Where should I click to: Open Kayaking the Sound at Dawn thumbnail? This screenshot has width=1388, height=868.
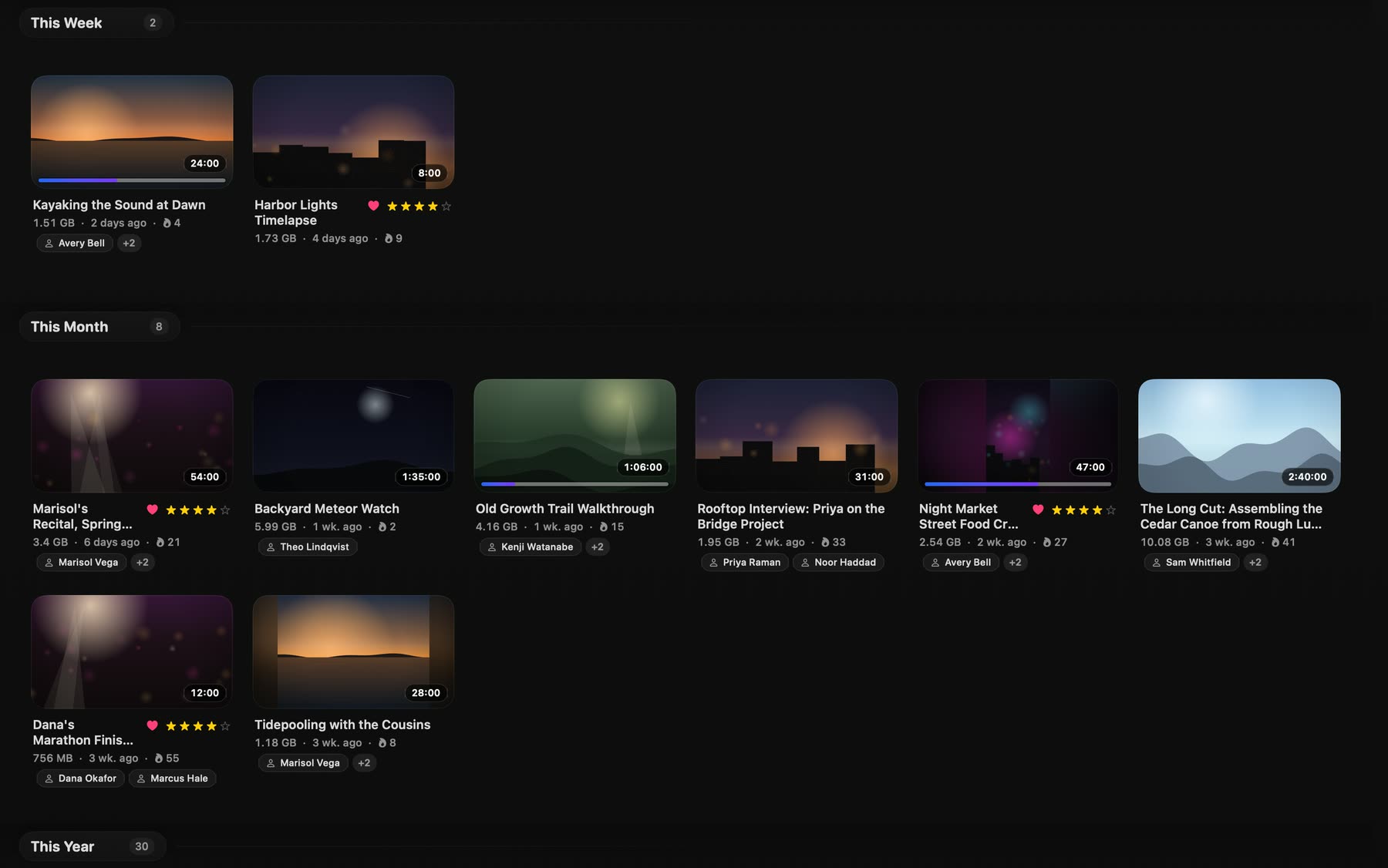pos(132,132)
